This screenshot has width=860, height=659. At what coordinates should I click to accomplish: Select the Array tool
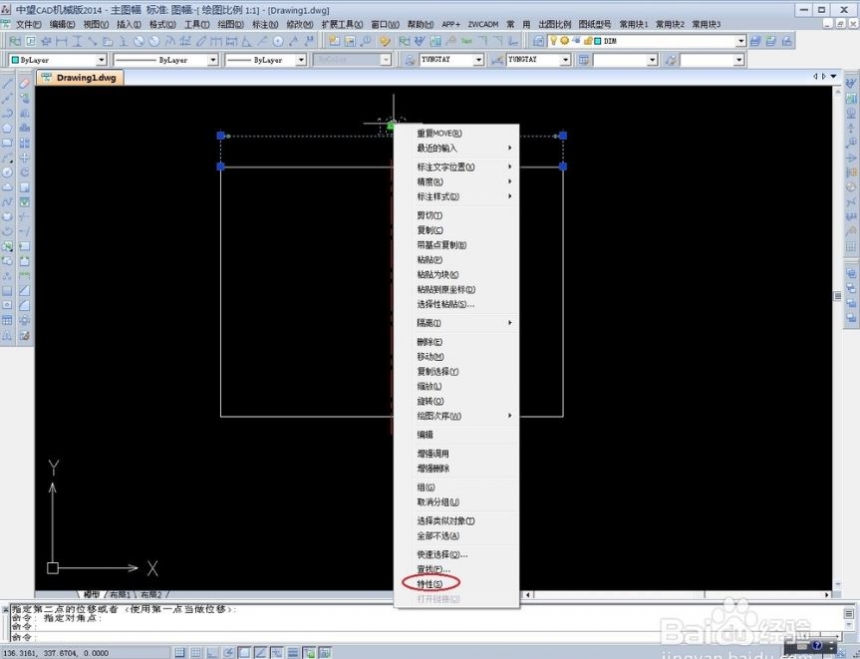24,143
